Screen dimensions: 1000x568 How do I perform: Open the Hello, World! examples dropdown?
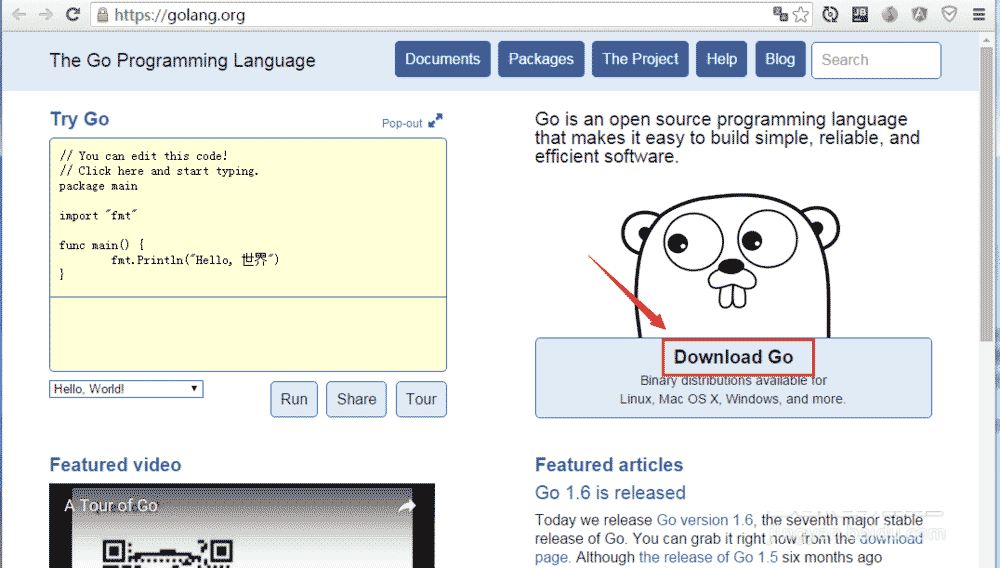pos(126,389)
